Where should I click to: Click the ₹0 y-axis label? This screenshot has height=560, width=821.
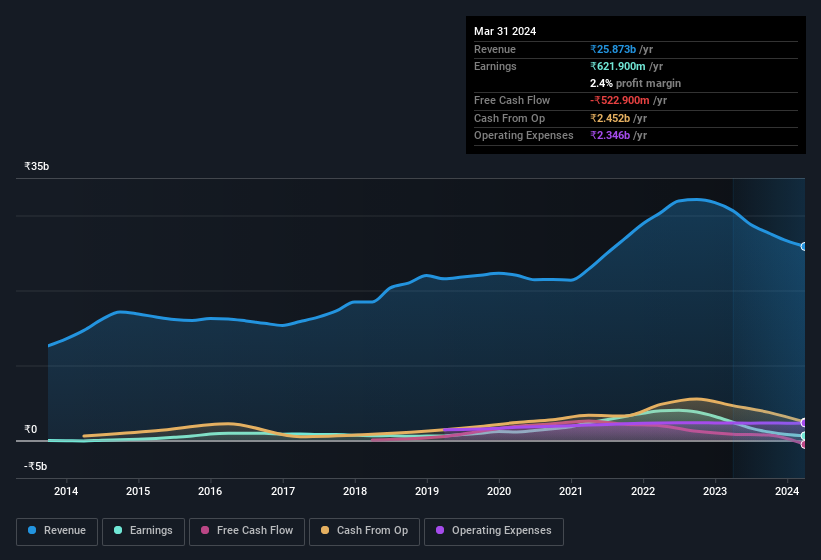tap(31, 429)
